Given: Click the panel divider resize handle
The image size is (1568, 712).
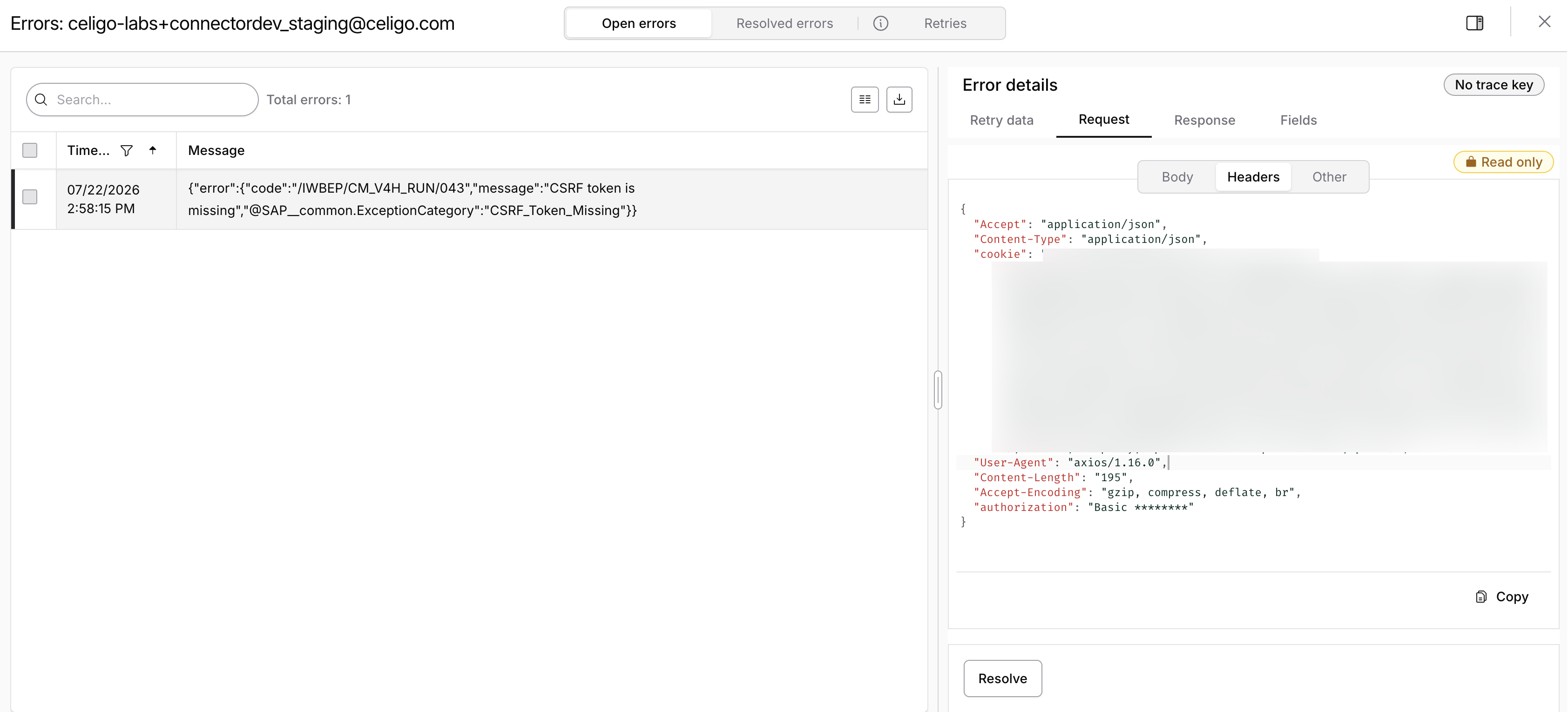Looking at the screenshot, I should 937,390.
